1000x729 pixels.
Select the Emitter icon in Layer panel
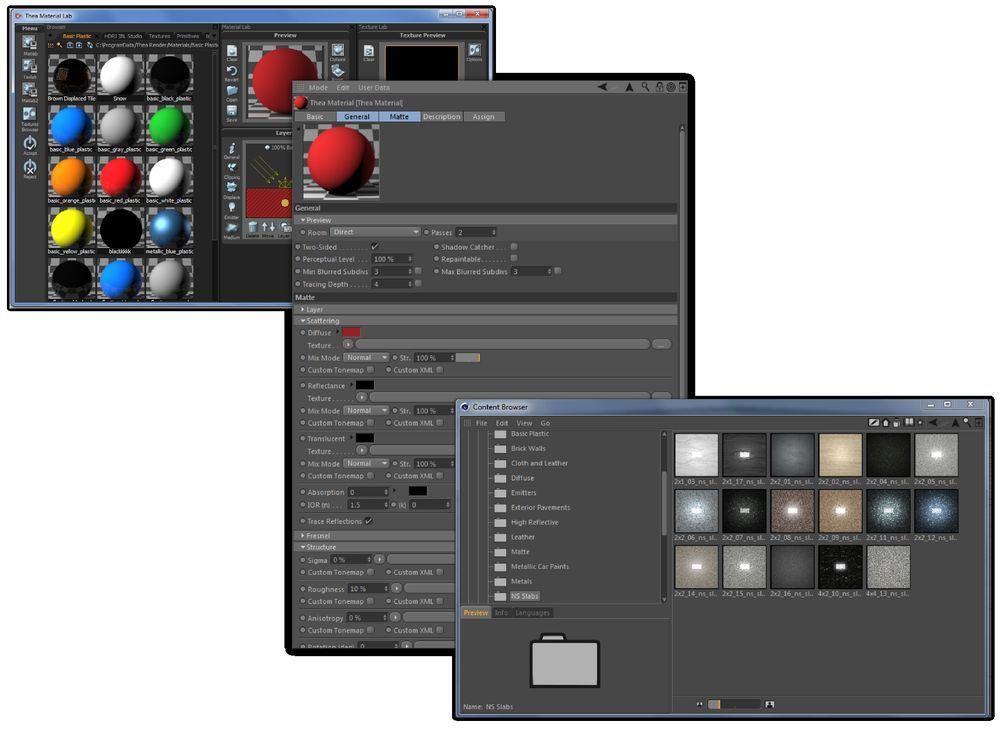click(232, 208)
